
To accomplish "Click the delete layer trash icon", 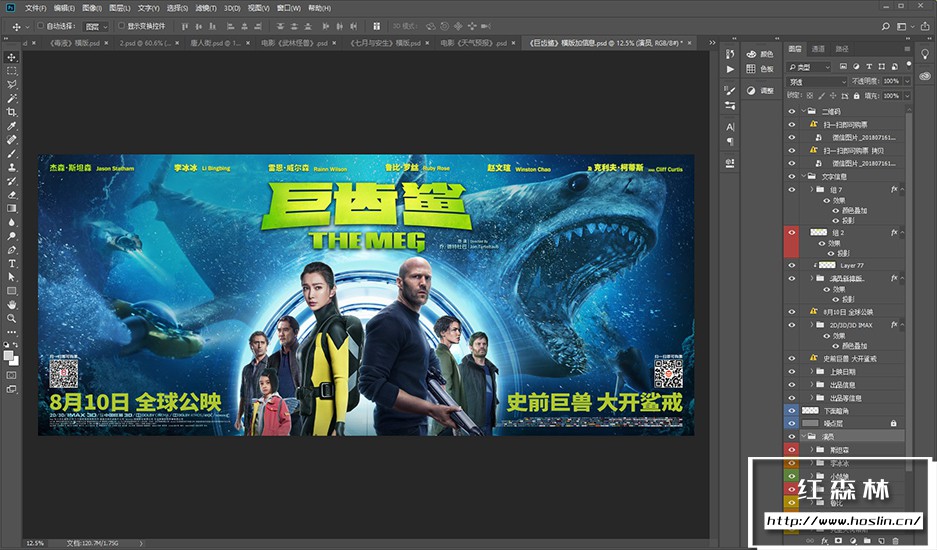I will pos(895,541).
